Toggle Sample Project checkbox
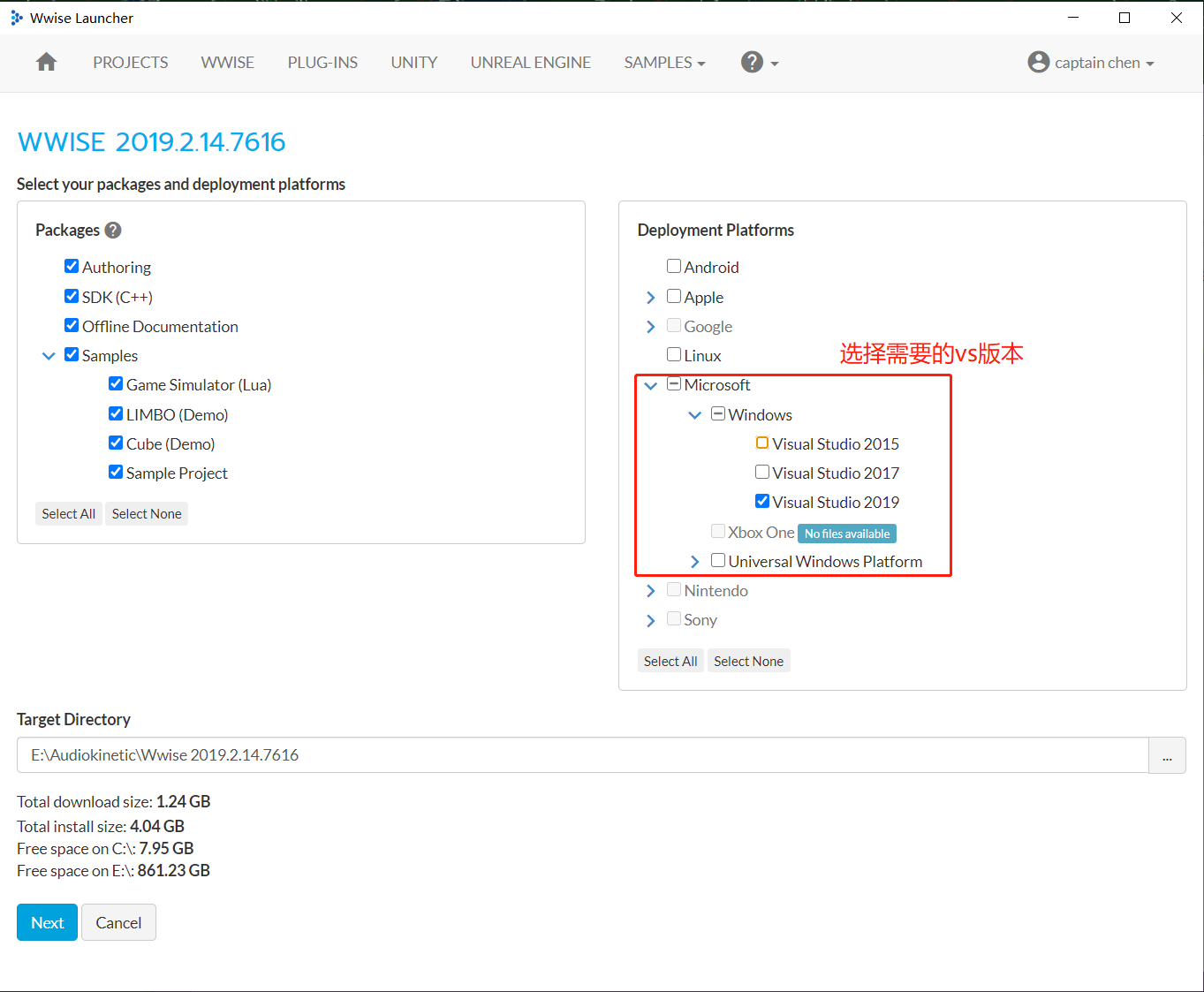 point(116,472)
